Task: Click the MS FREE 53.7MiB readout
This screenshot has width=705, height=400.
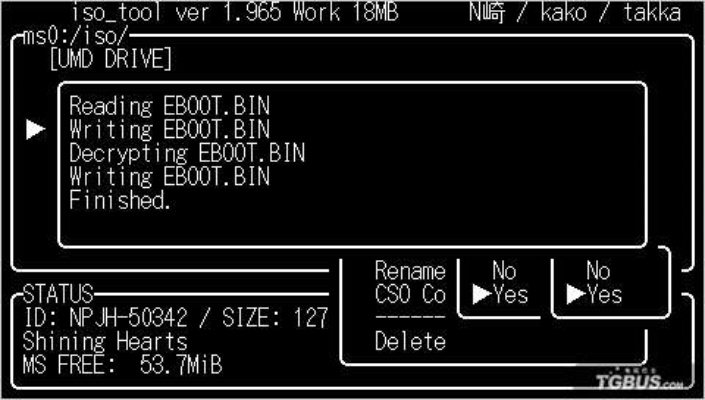Action: [122, 365]
